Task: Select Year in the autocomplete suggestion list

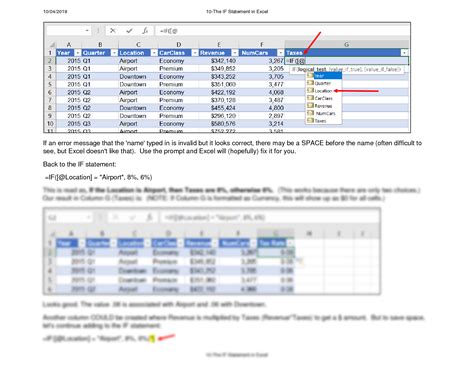Action: (324, 76)
